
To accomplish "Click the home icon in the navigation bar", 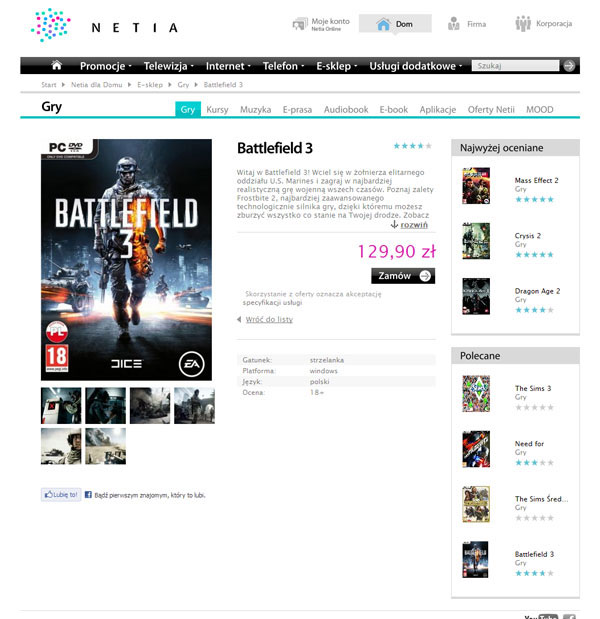I will click(56, 65).
